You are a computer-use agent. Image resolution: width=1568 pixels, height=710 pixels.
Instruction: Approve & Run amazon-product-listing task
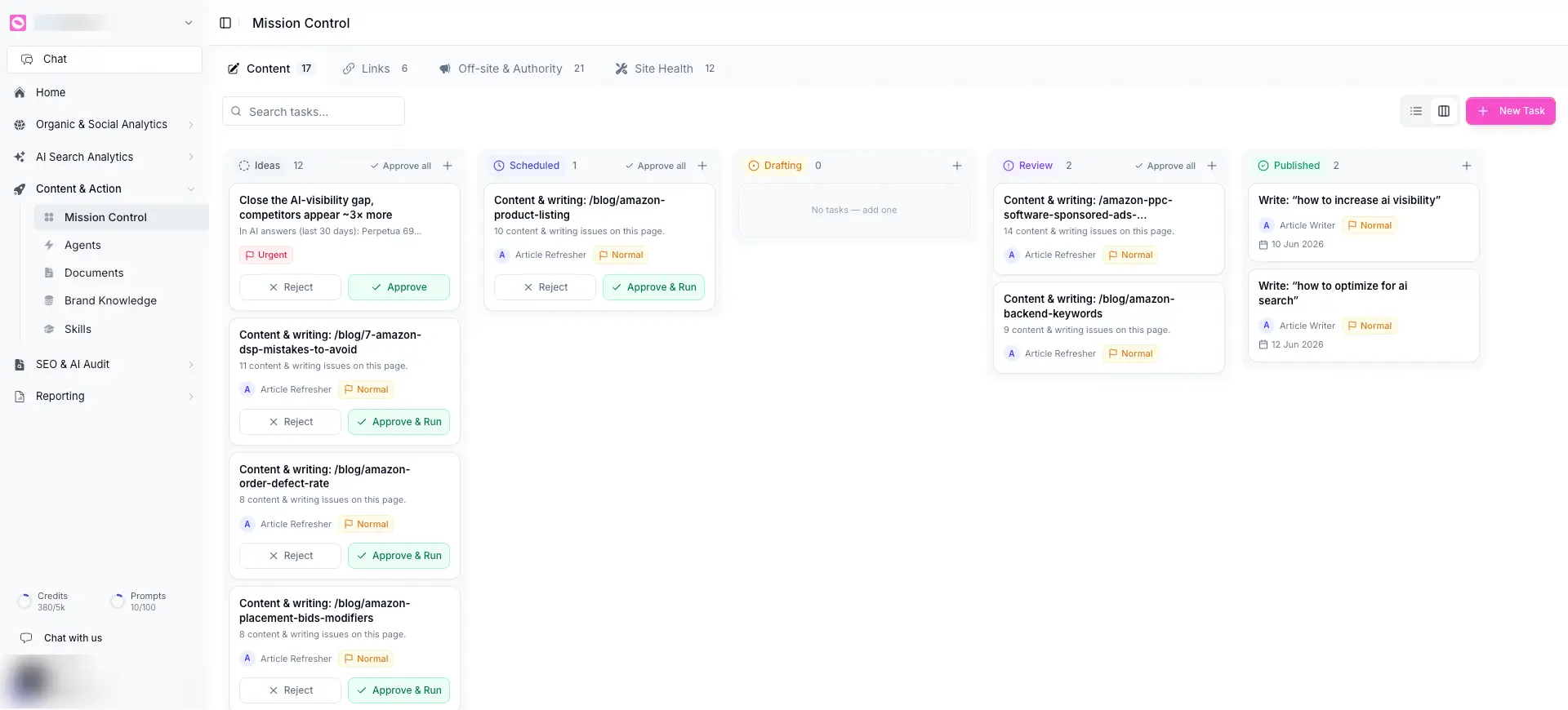point(653,287)
